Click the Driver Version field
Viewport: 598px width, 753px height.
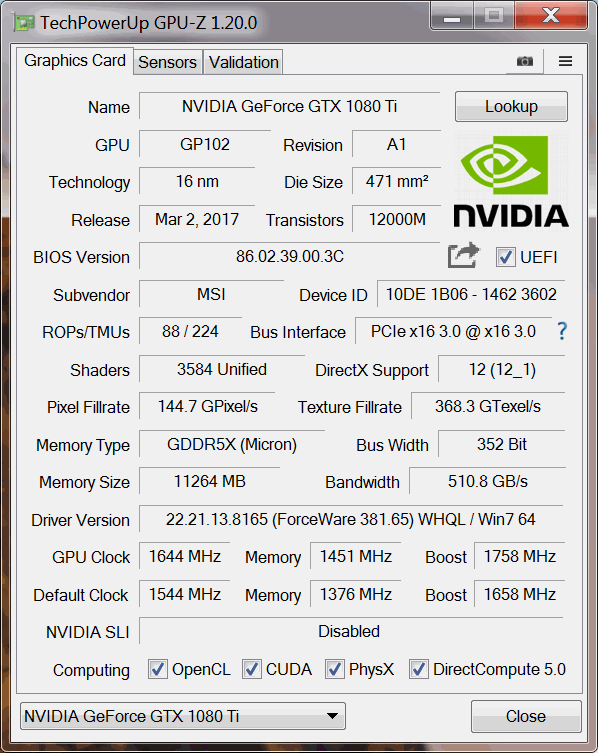click(351, 519)
